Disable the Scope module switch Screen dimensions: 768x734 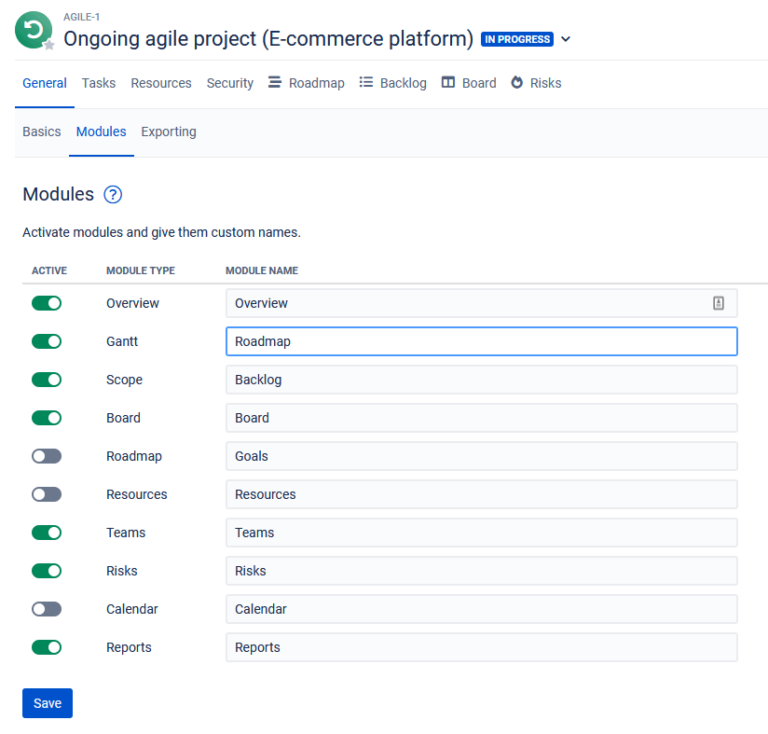pos(47,379)
